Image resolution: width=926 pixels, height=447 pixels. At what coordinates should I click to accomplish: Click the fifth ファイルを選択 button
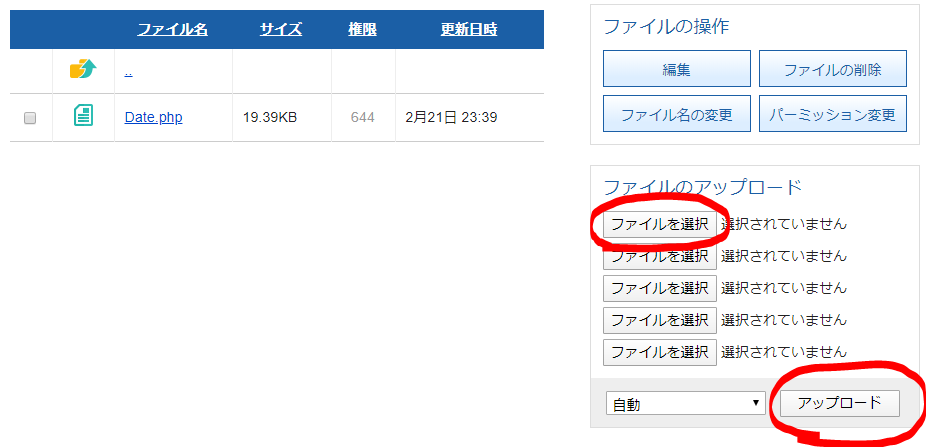660,352
